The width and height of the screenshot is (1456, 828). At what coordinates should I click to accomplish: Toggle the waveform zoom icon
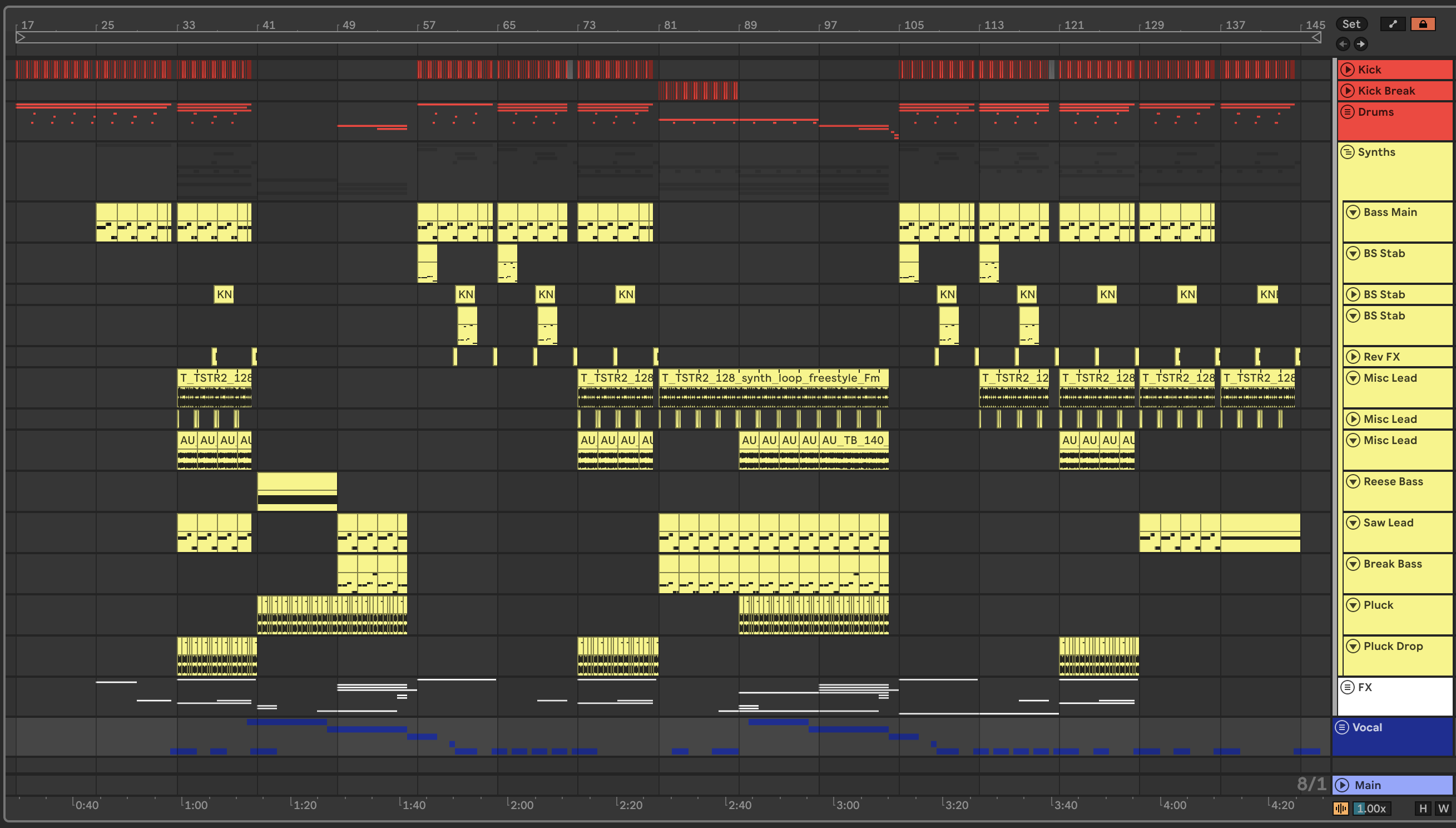1341,808
